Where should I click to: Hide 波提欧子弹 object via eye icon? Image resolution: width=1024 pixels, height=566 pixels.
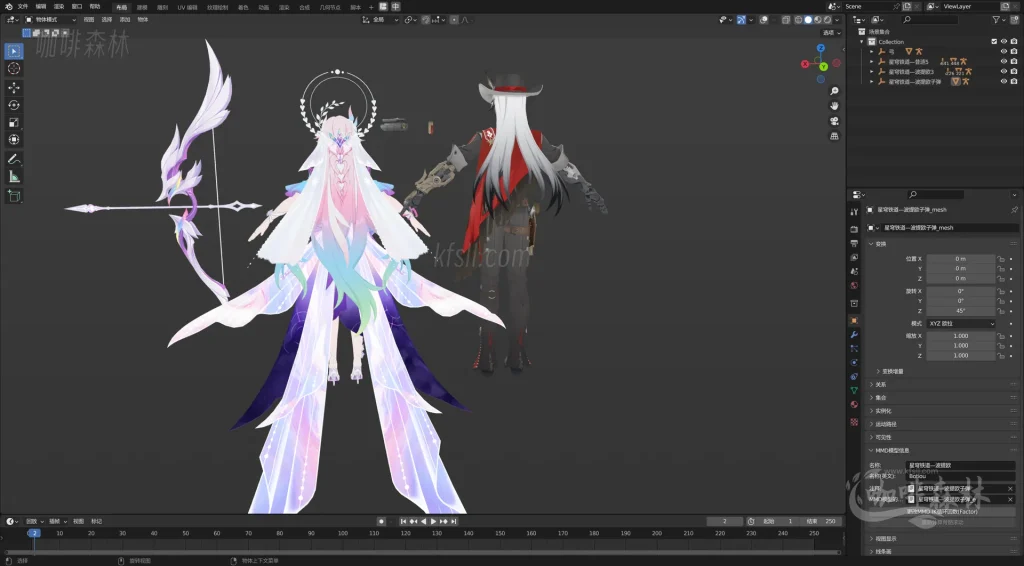tap(1004, 82)
